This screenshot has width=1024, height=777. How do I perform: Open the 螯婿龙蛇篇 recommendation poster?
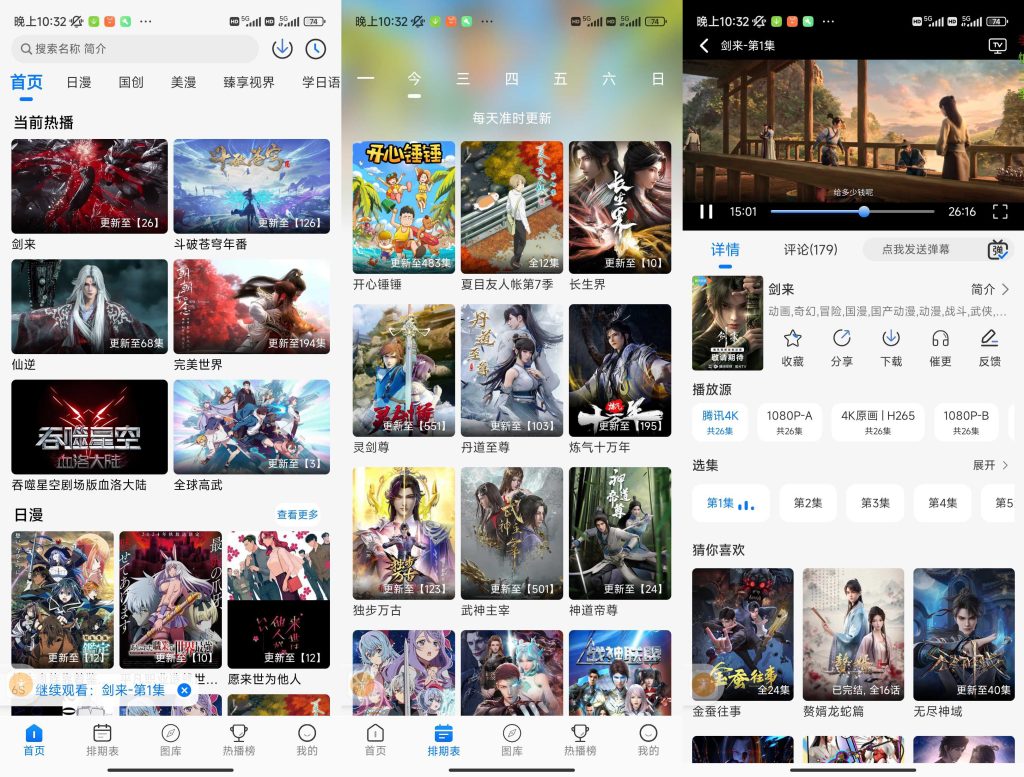click(854, 634)
